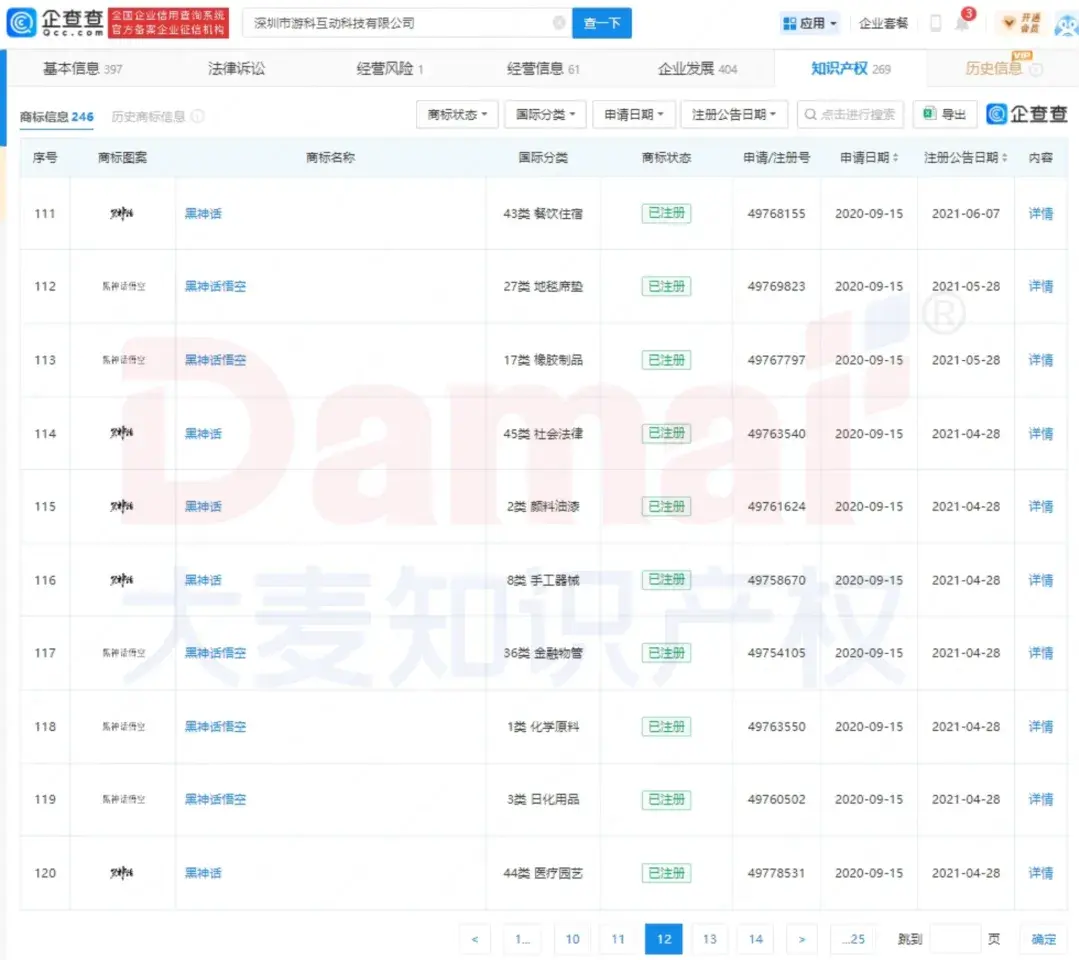
Task: Open 黑神话 link in row 115
Action: (203, 507)
